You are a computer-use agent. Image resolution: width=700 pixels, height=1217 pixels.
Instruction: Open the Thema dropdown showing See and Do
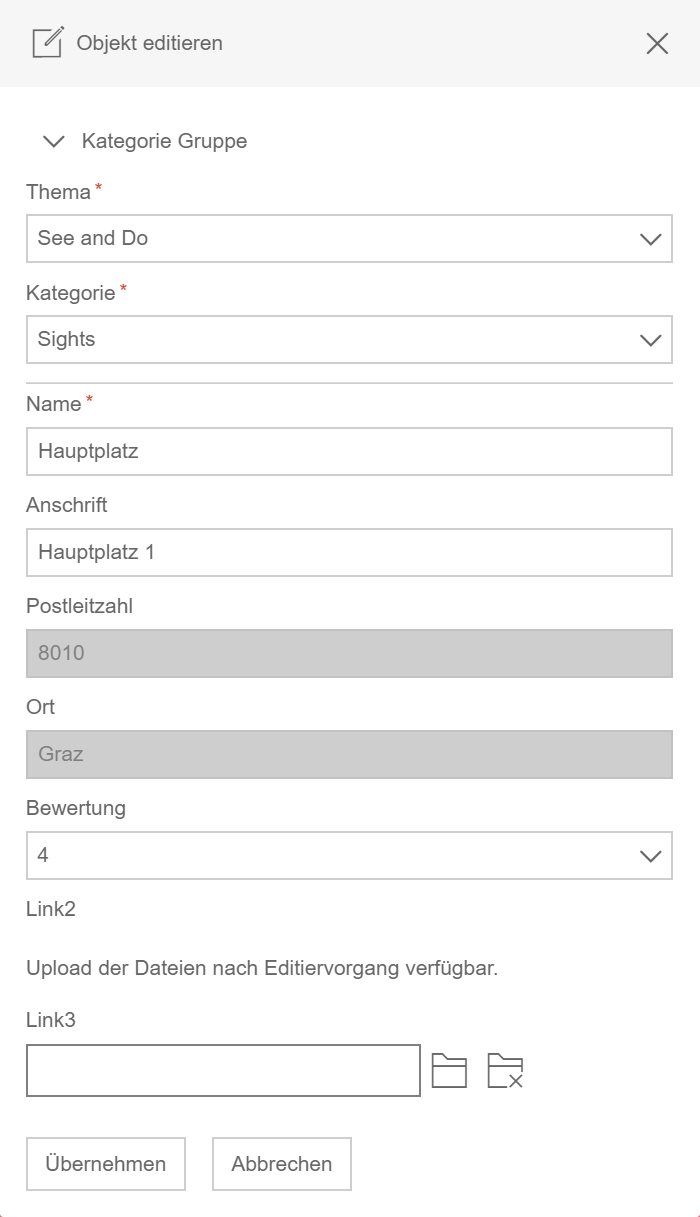(x=348, y=239)
